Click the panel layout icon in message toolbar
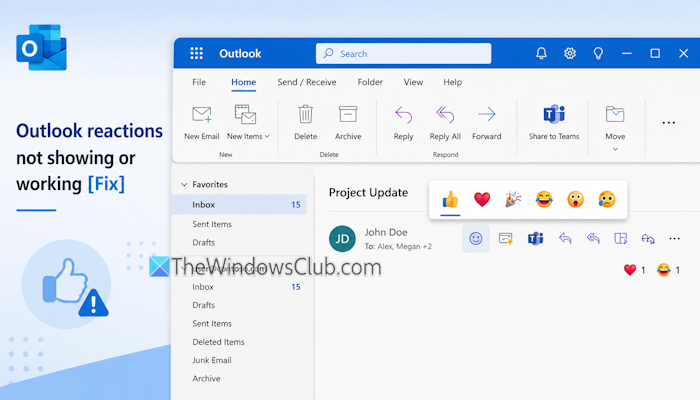The height and width of the screenshot is (400, 700). click(x=621, y=238)
